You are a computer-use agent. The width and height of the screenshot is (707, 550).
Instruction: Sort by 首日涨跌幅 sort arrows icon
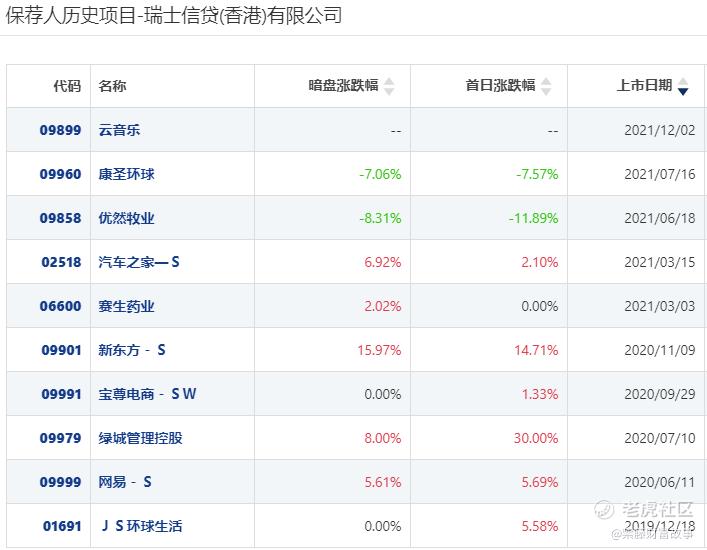coord(546,87)
